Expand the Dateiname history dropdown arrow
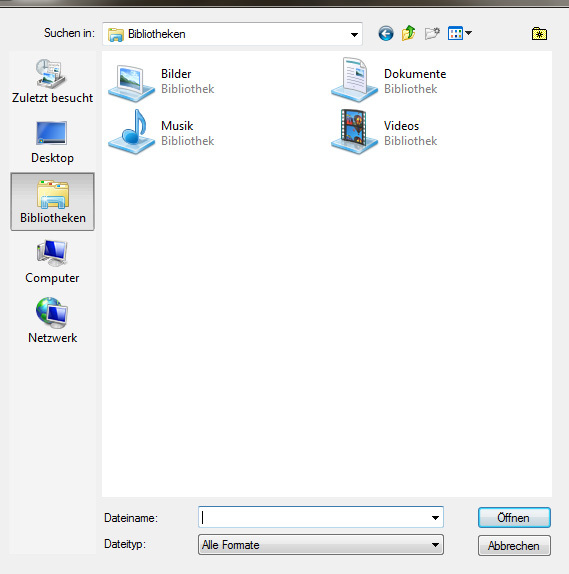The width and height of the screenshot is (569, 574). (x=435, y=518)
